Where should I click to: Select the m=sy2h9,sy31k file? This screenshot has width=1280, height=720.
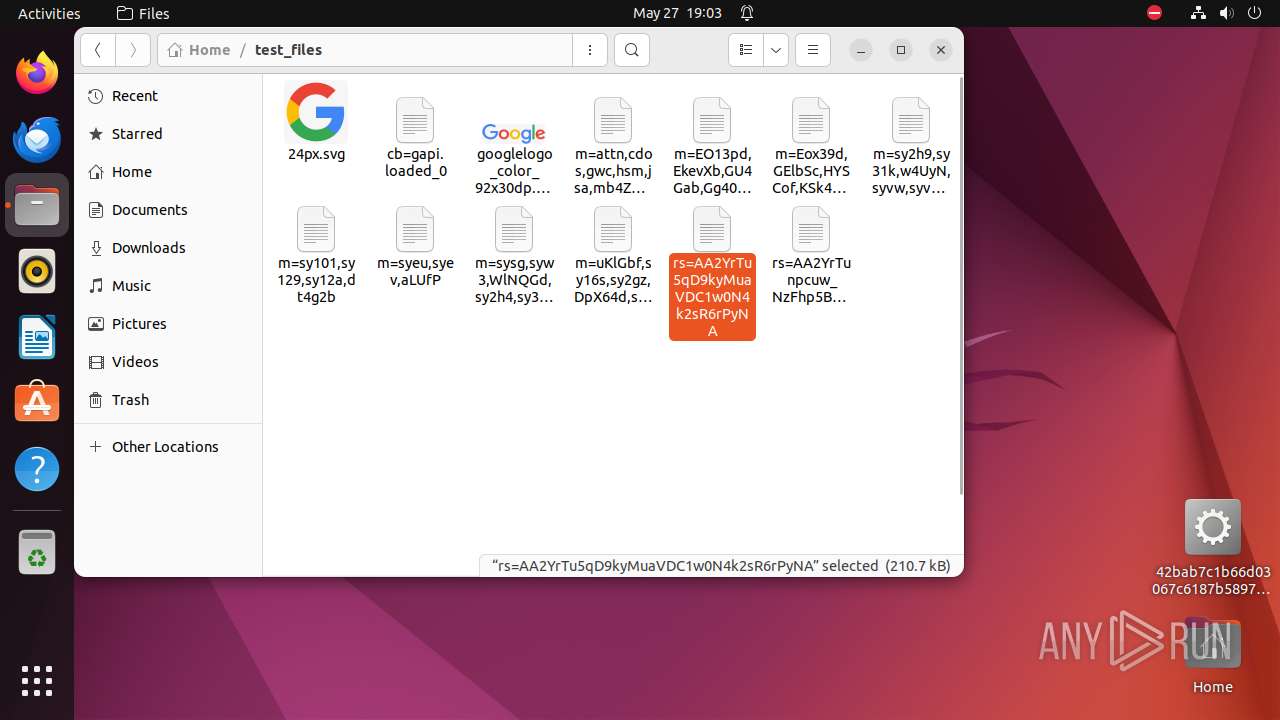click(x=911, y=148)
